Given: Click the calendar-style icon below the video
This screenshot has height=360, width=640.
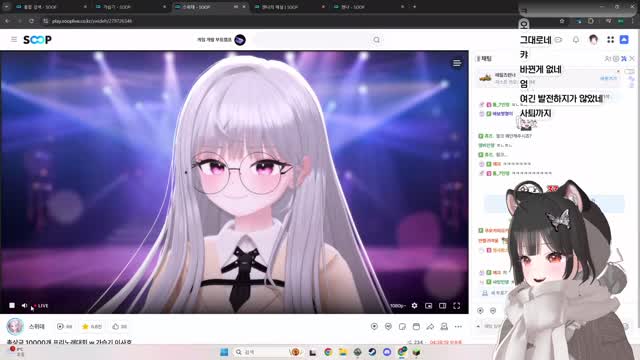Looking at the screenshot, I should (416, 327).
